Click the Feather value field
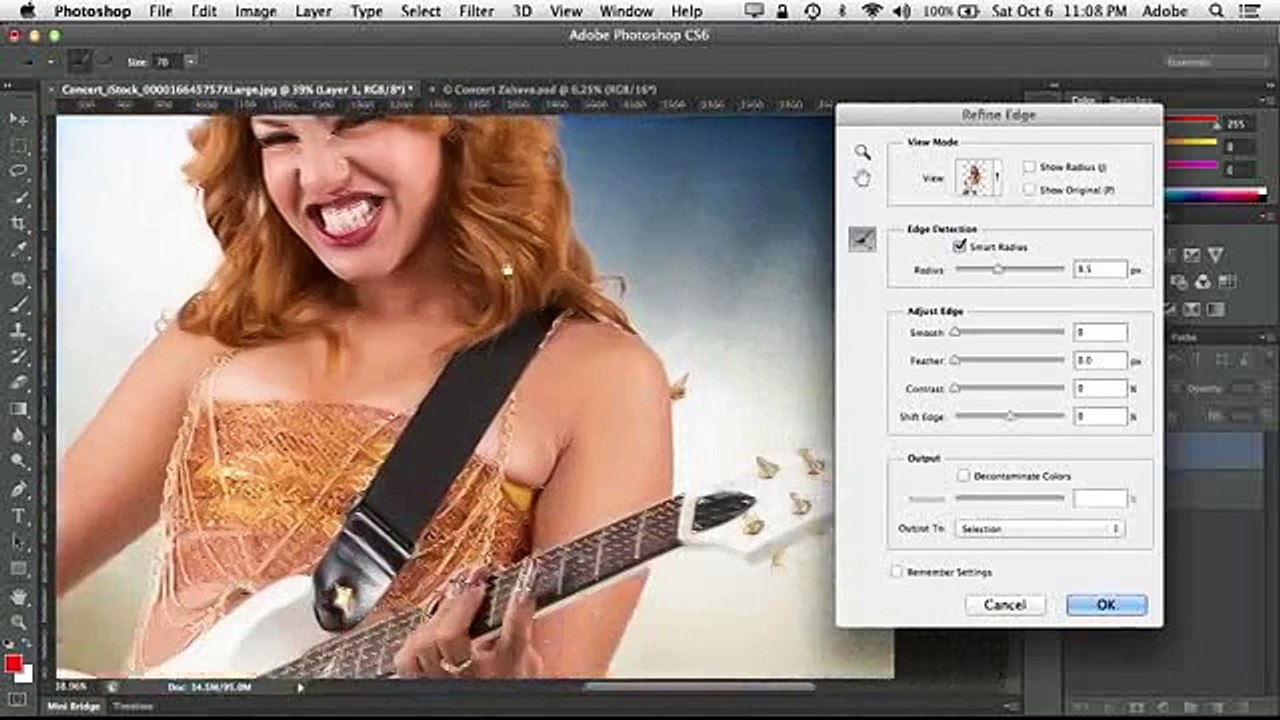Image resolution: width=1280 pixels, height=720 pixels. pos(1100,359)
